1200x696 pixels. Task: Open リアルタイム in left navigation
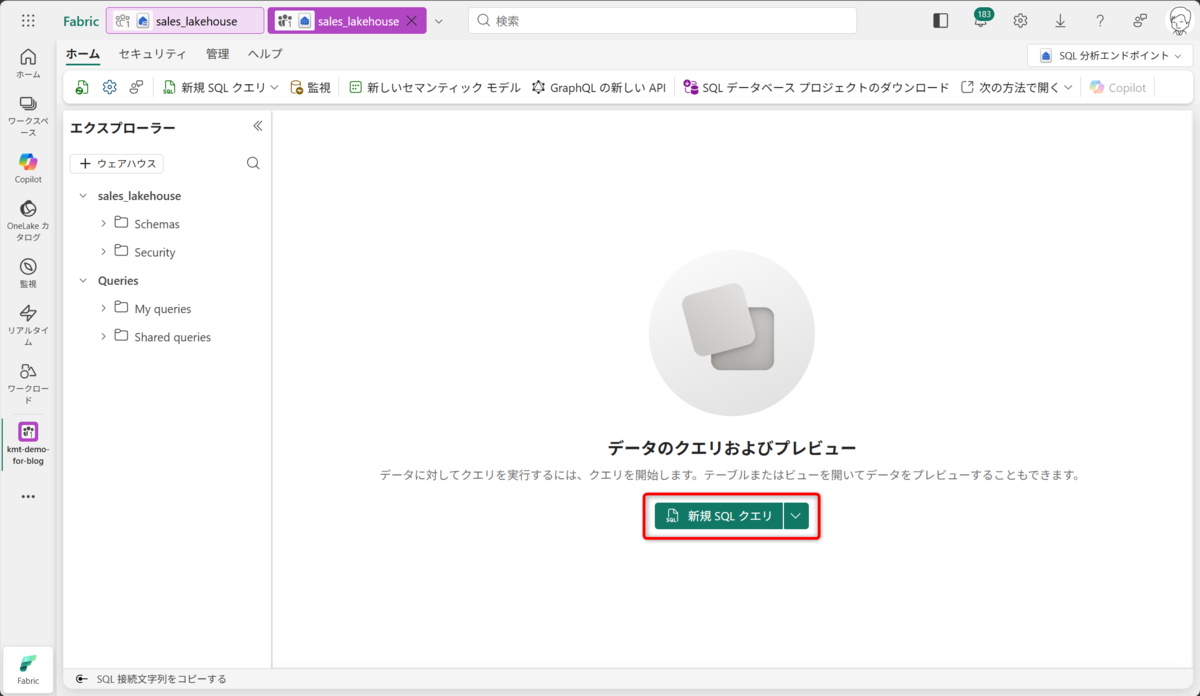coord(28,325)
